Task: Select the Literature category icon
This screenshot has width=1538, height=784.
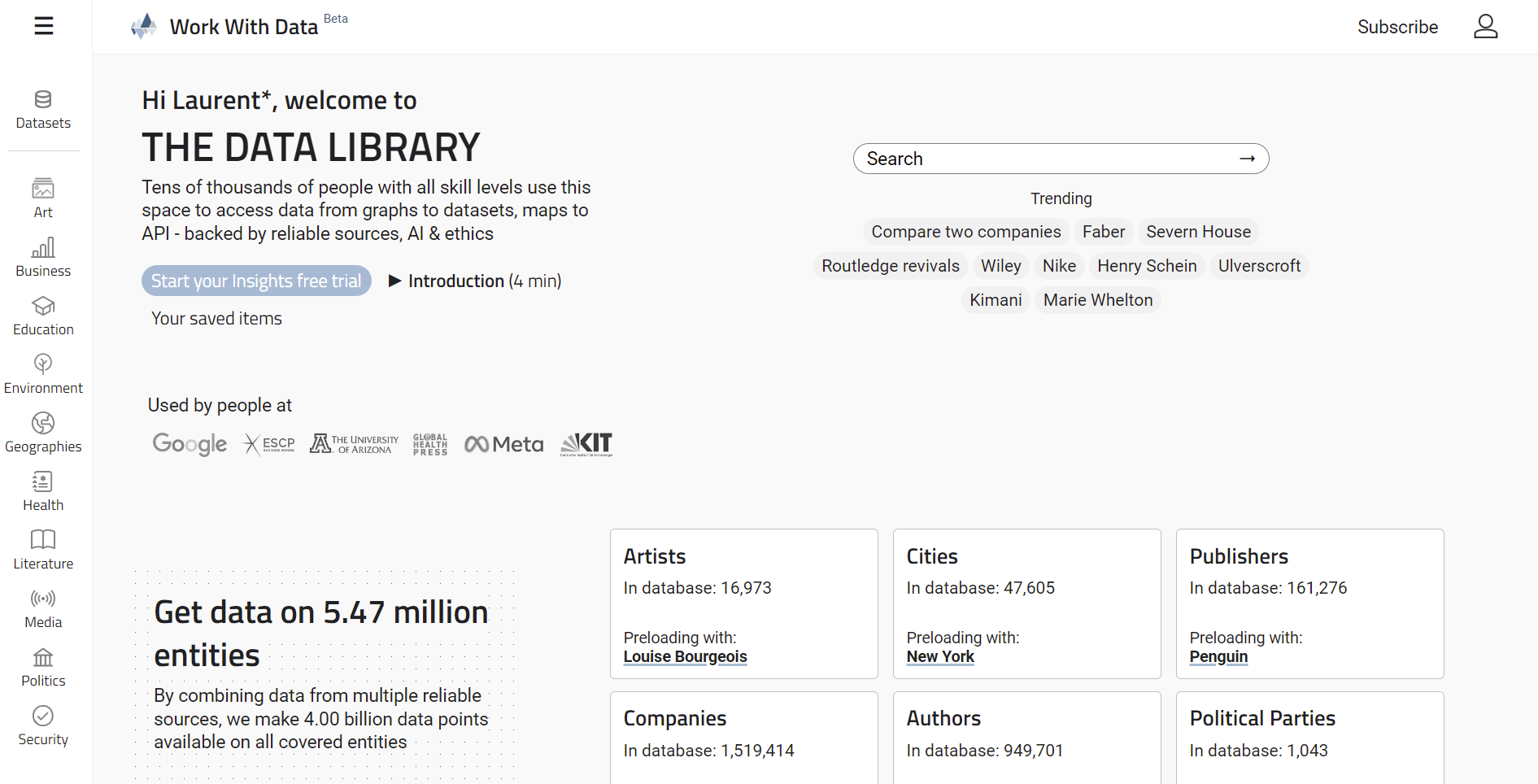Action: [43, 540]
